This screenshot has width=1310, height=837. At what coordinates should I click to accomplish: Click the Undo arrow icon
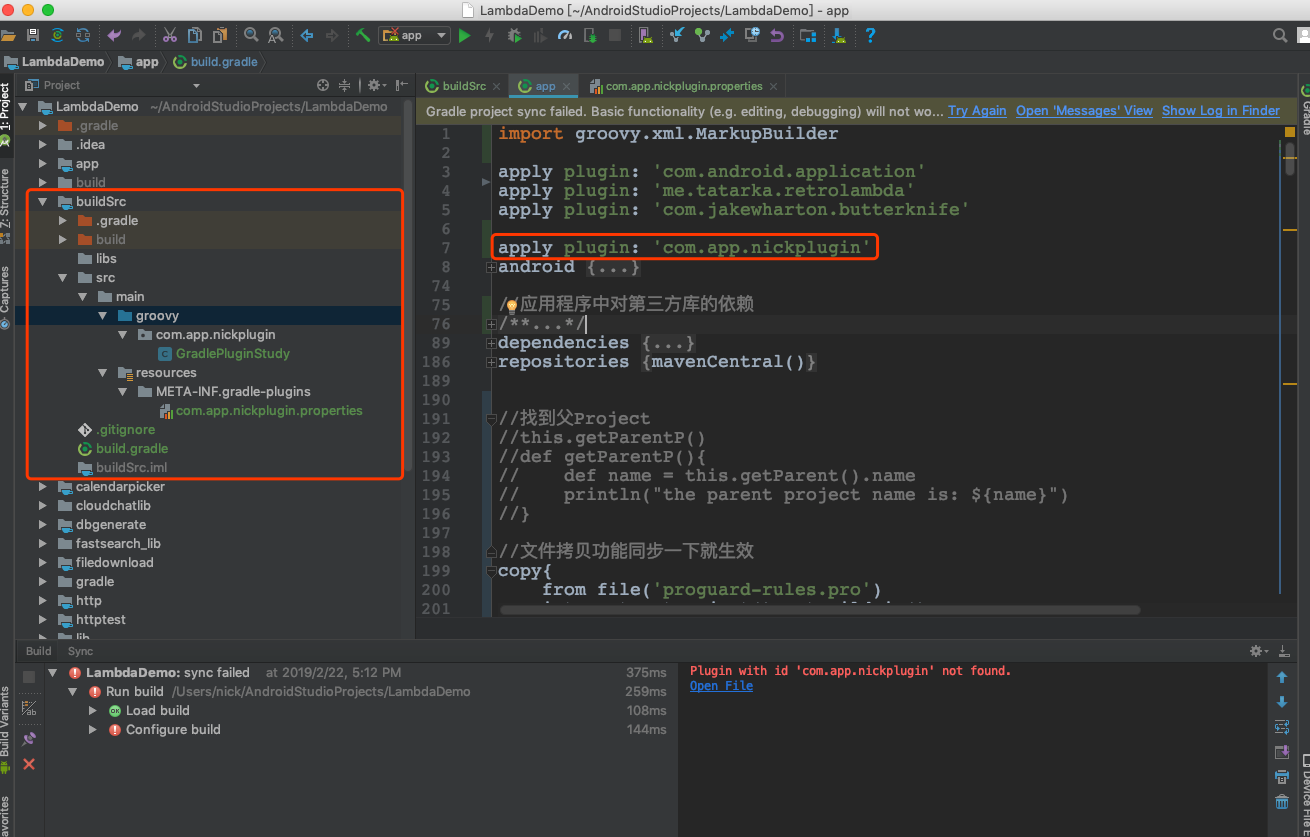pos(114,35)
